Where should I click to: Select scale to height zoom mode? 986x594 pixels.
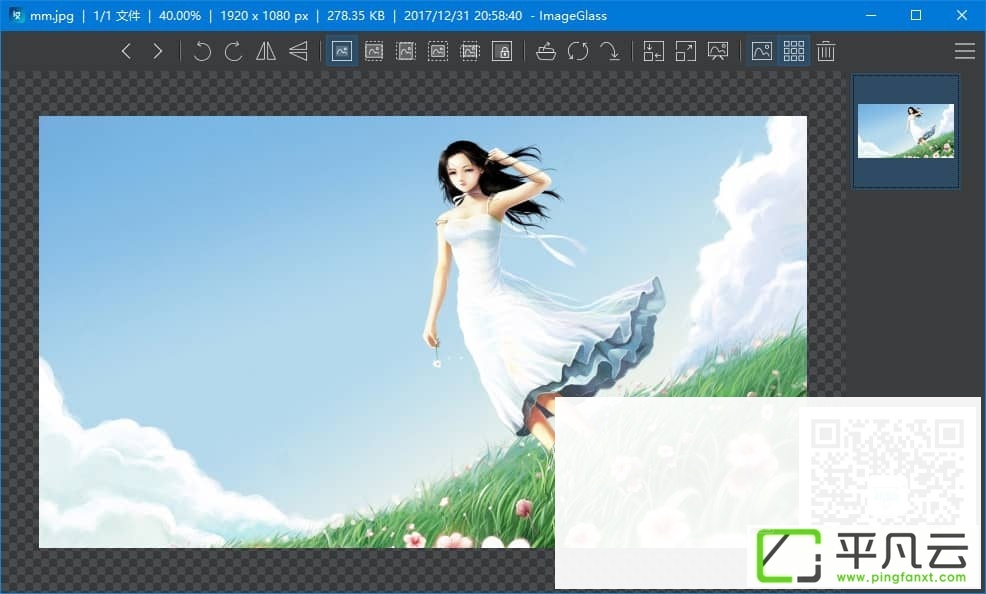406,51
